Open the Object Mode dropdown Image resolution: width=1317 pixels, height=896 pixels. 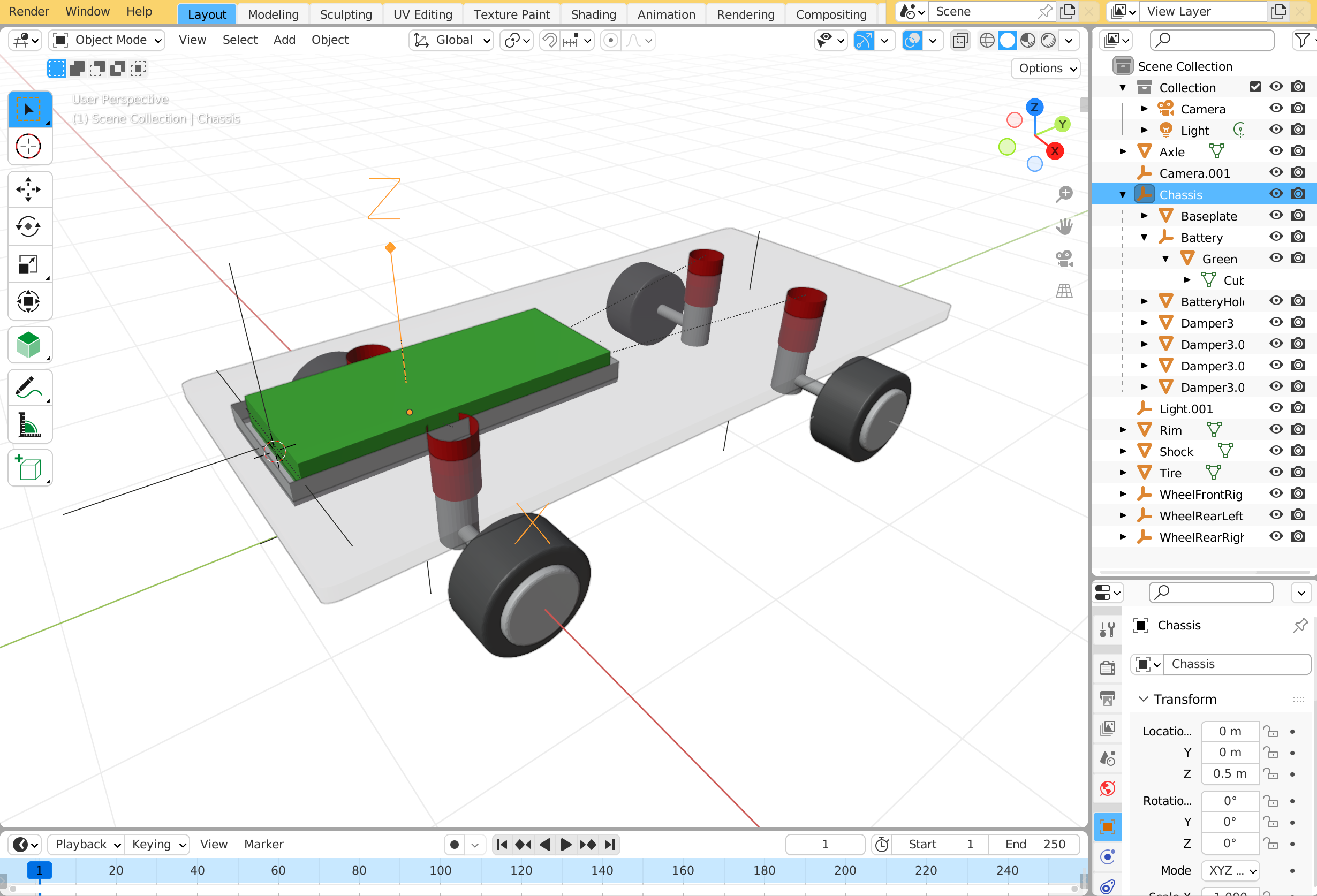[x=107, y=40]
